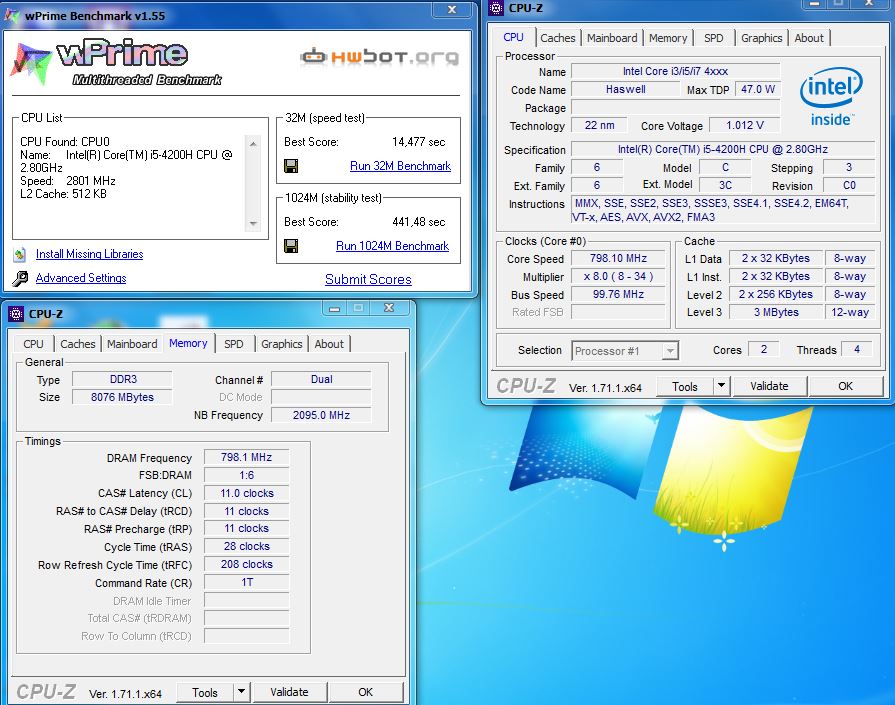
Task: Switch to About tab in CPU window
Action: click(x=809, y=38)
